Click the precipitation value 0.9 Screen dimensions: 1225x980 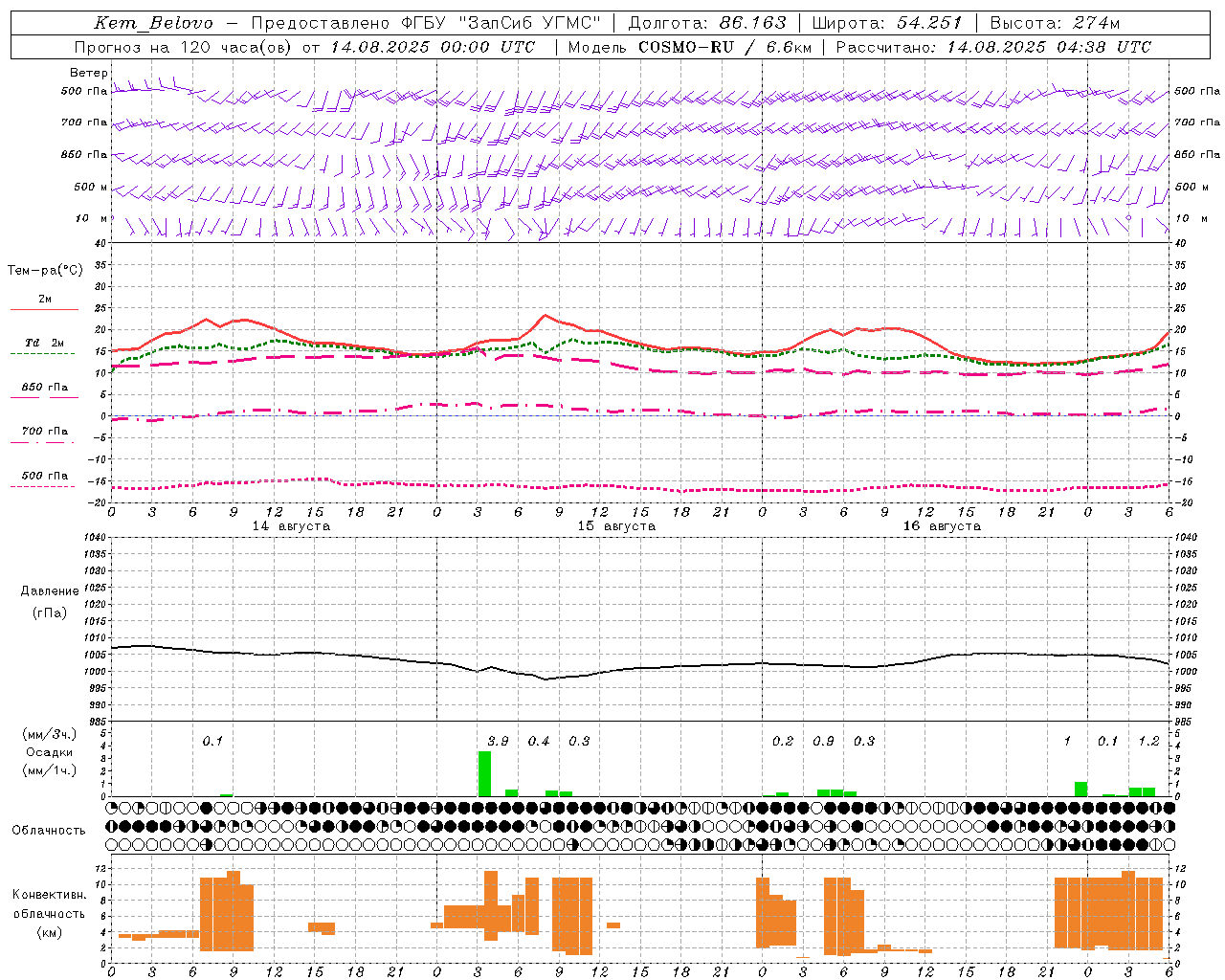823,742
